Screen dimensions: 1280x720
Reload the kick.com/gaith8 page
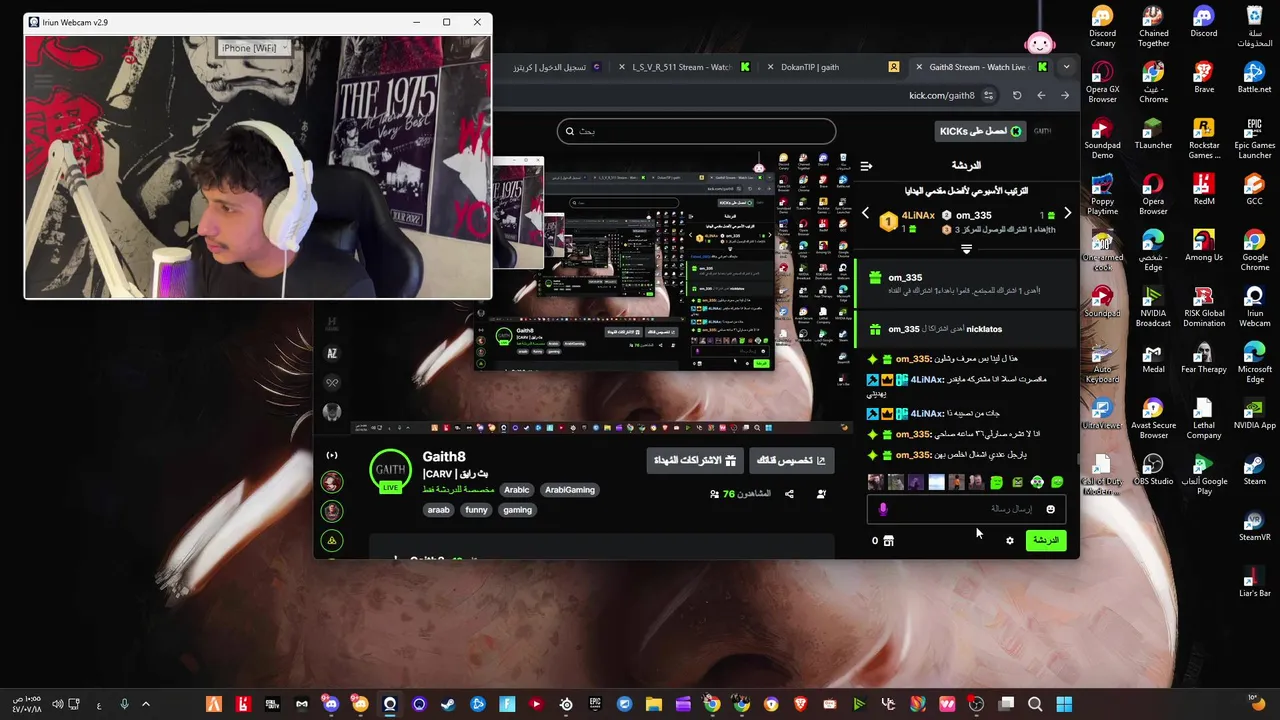[1017, 95]
